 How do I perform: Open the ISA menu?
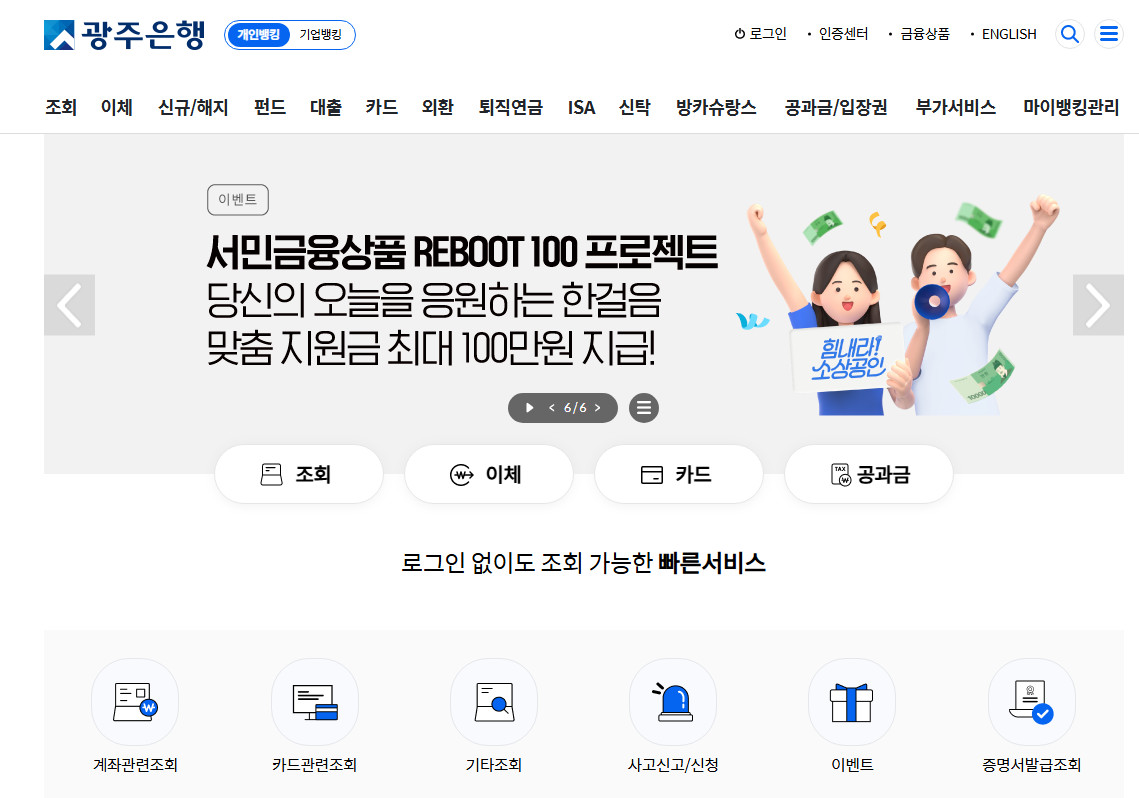coord(581,107)
